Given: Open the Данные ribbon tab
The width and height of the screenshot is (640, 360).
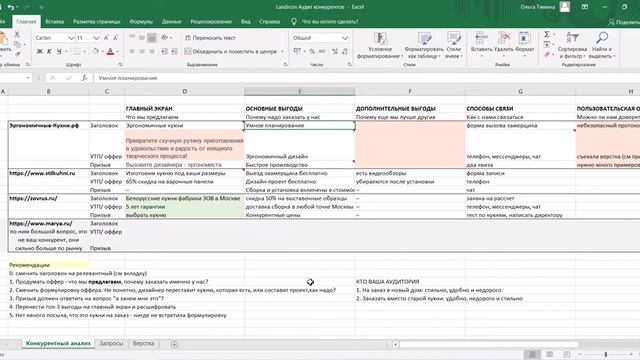Looking at the screenshot, I should click(171, 22).
